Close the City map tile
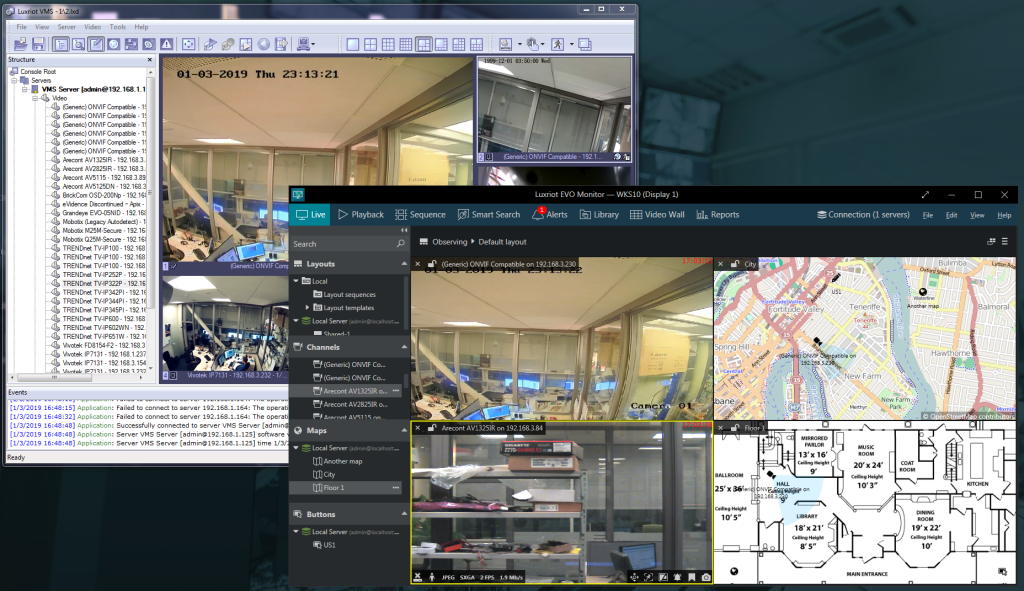Viewport: 1024px width, 591px height. [x=720, y=264]
